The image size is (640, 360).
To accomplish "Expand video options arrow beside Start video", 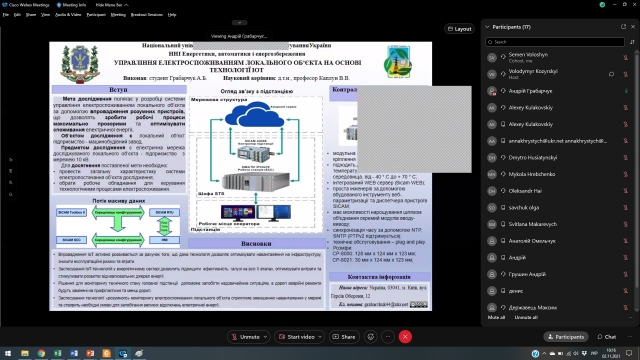I will [320, 337].
